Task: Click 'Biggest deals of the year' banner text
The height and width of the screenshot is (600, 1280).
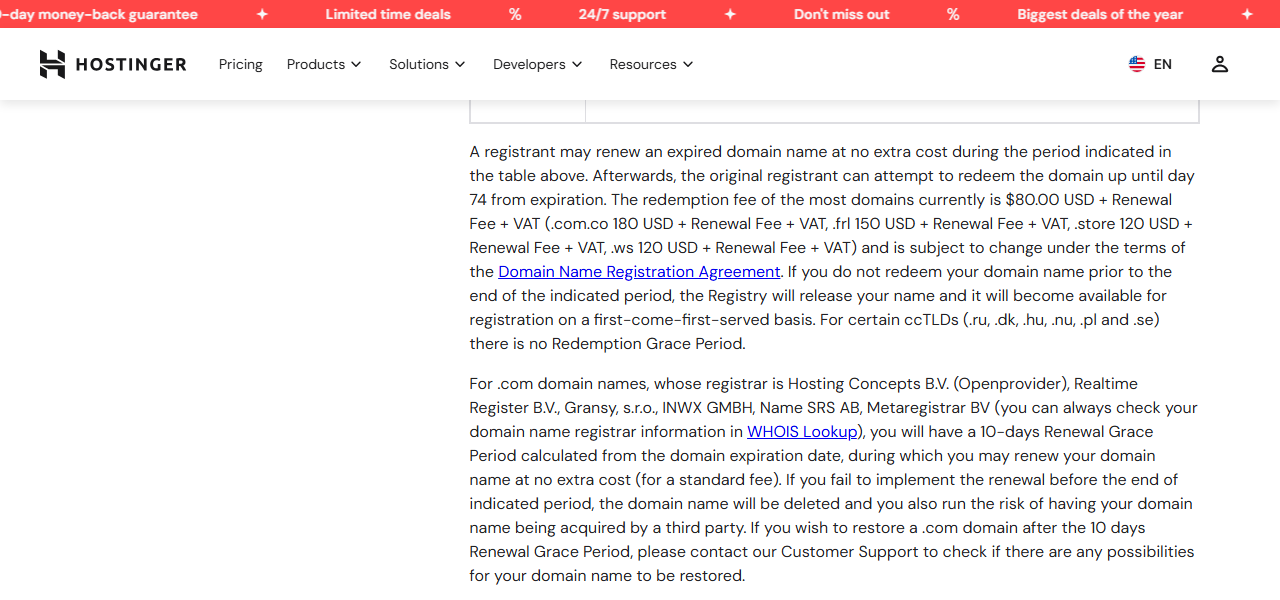Action: 1100,14
